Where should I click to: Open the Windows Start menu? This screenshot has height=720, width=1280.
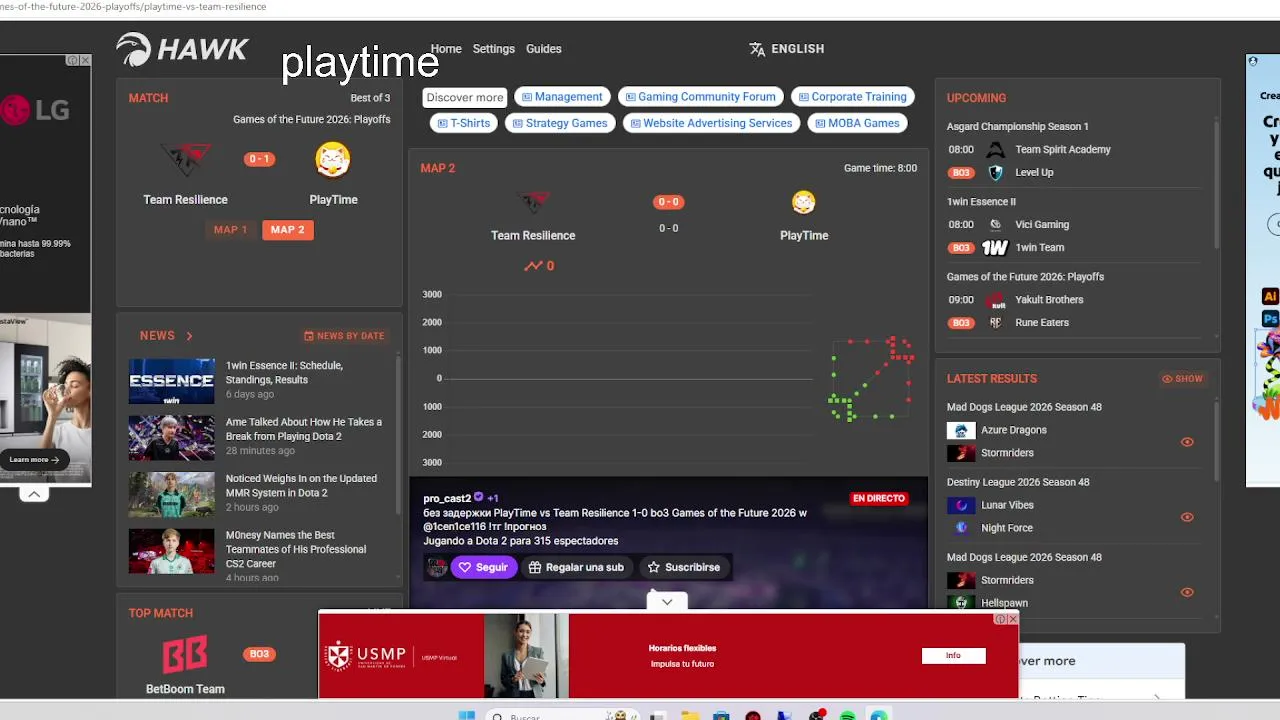point(467,716)
